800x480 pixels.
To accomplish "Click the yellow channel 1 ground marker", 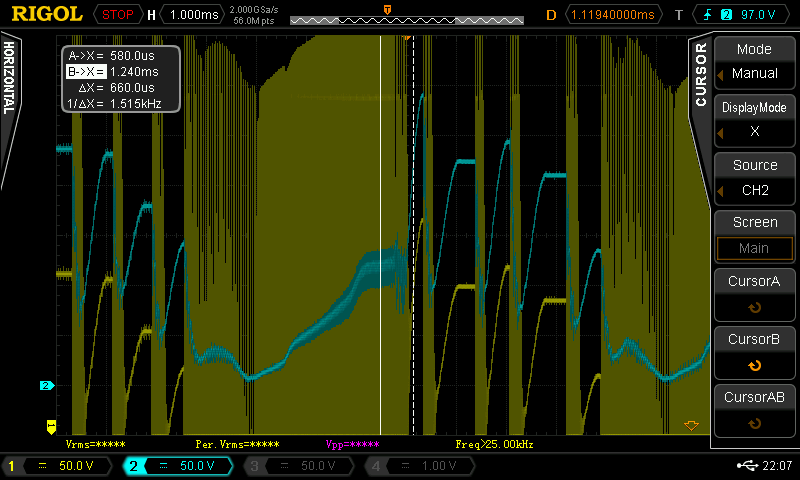I will tap(51, 427).
